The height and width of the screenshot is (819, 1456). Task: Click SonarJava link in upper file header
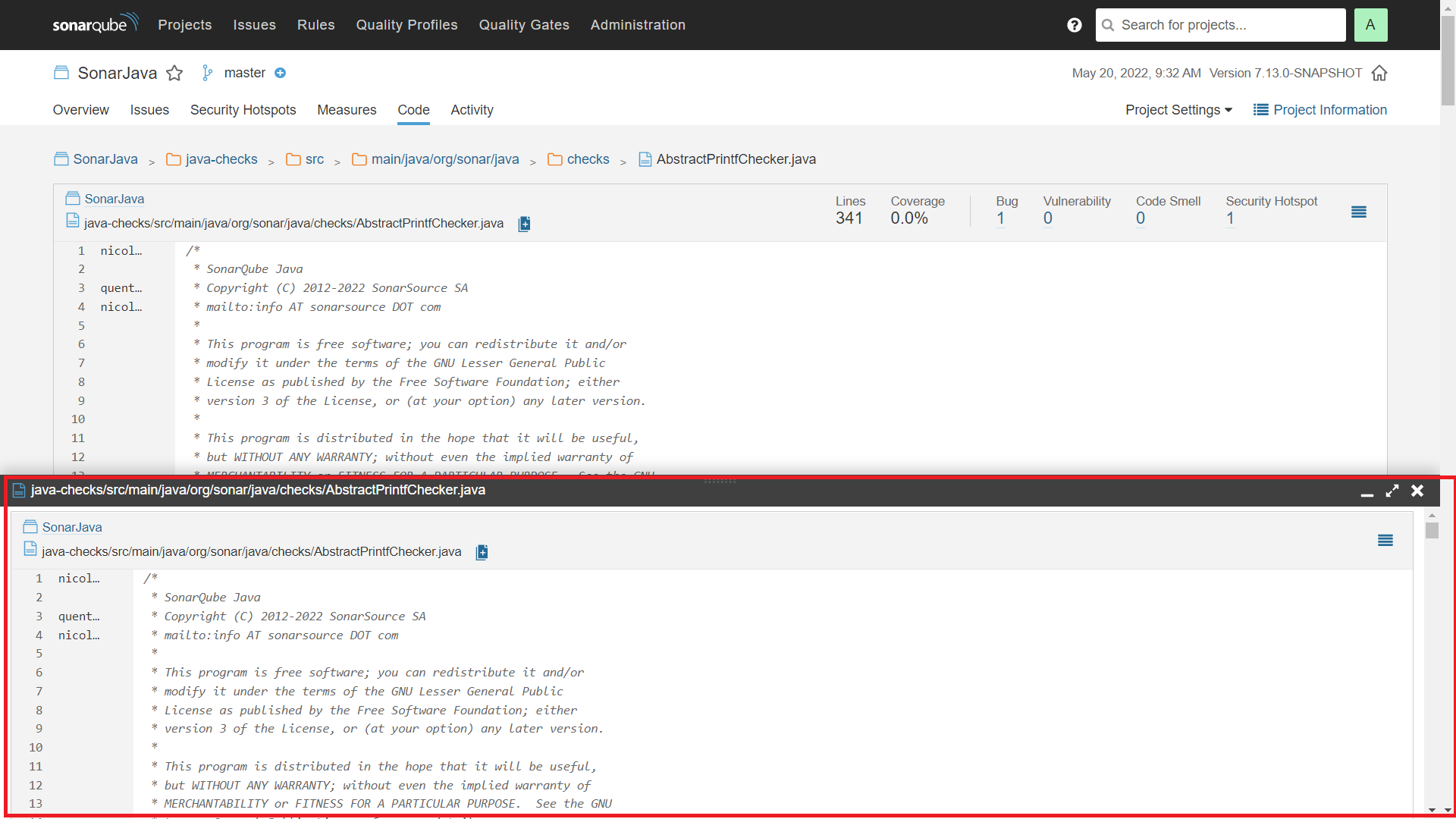pos(114,199)
